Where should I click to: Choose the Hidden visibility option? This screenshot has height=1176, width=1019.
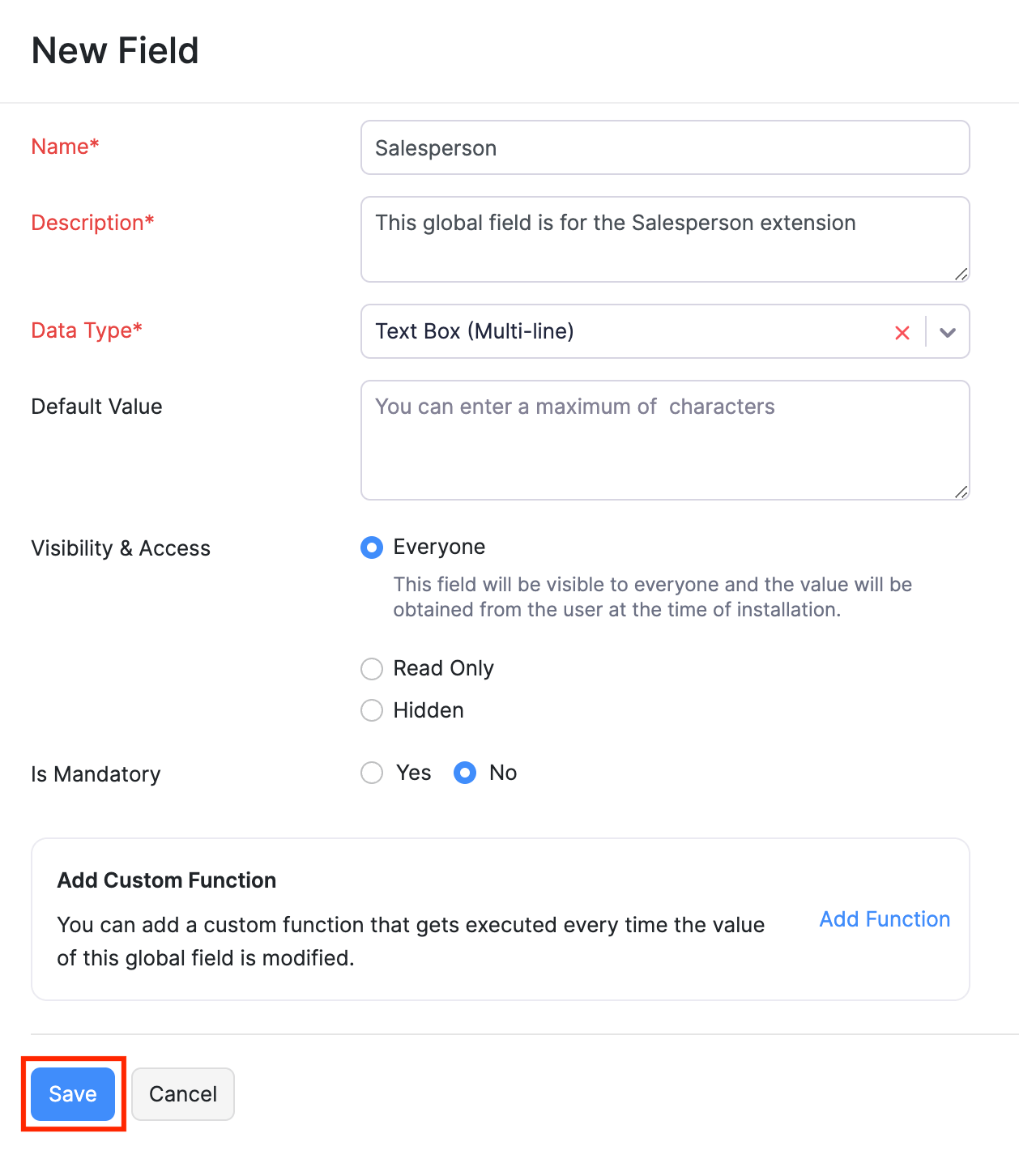point(372,710)
